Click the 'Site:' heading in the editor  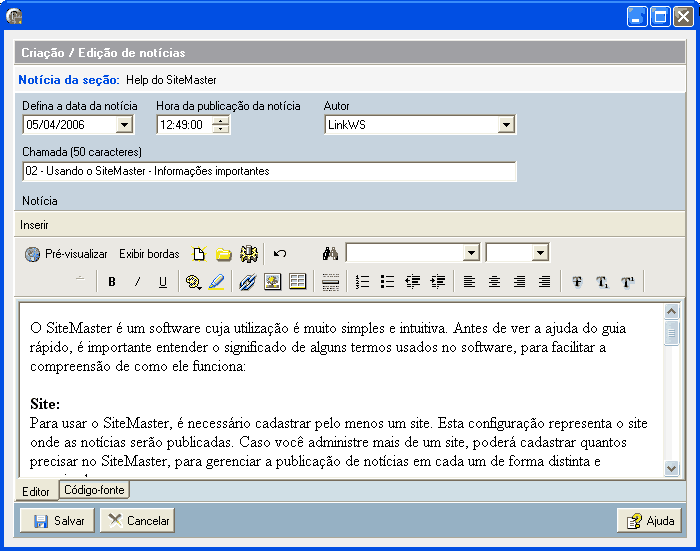(x=45, y=404)
